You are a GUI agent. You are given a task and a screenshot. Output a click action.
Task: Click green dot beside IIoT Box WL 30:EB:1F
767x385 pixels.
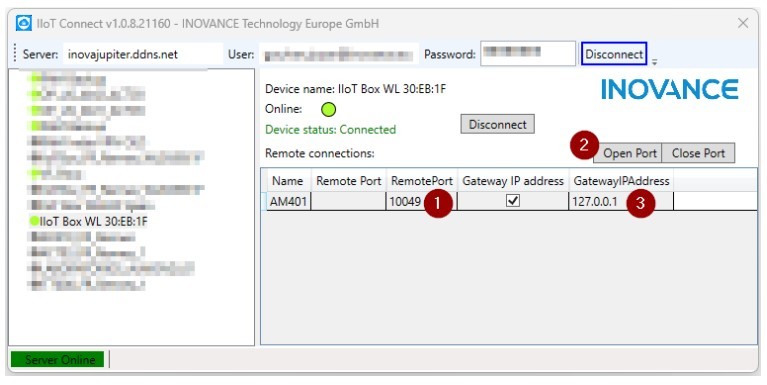click(34, 221)
